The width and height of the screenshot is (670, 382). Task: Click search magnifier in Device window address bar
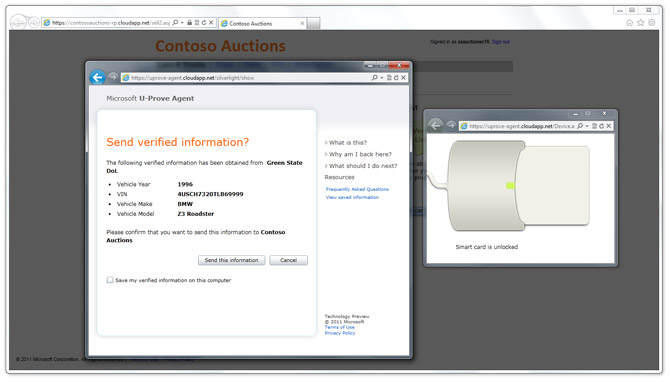(580, 126)
